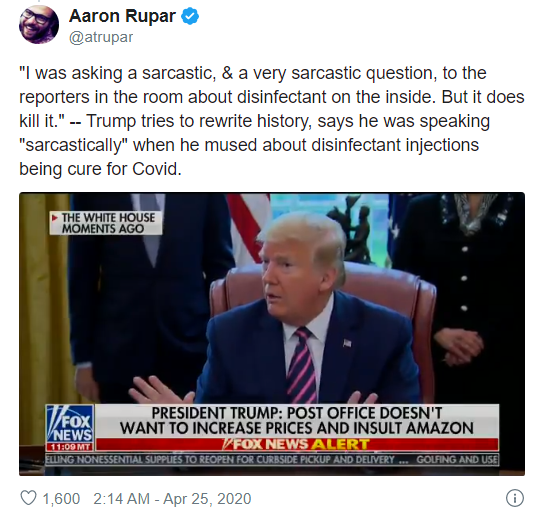
Task: Click the scrolling news ticker at video bottom
Action: click(272, 460)
